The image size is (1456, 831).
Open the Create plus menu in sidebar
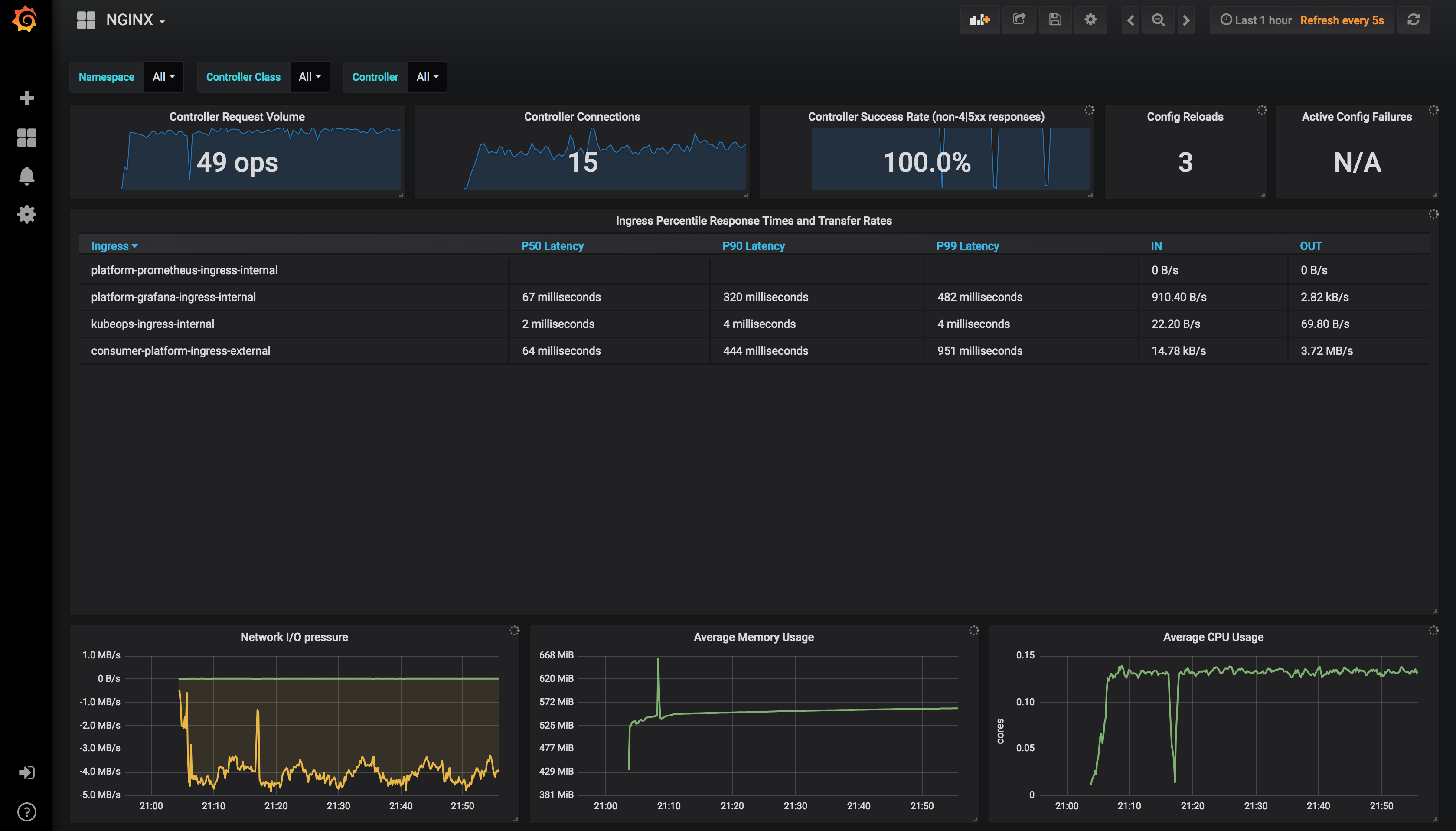pyautogui.click(x=26, y=98)
